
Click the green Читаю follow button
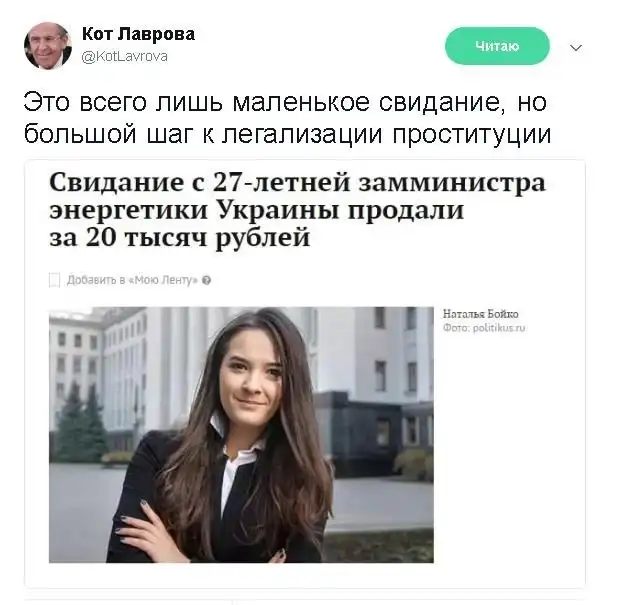(497, 46)
